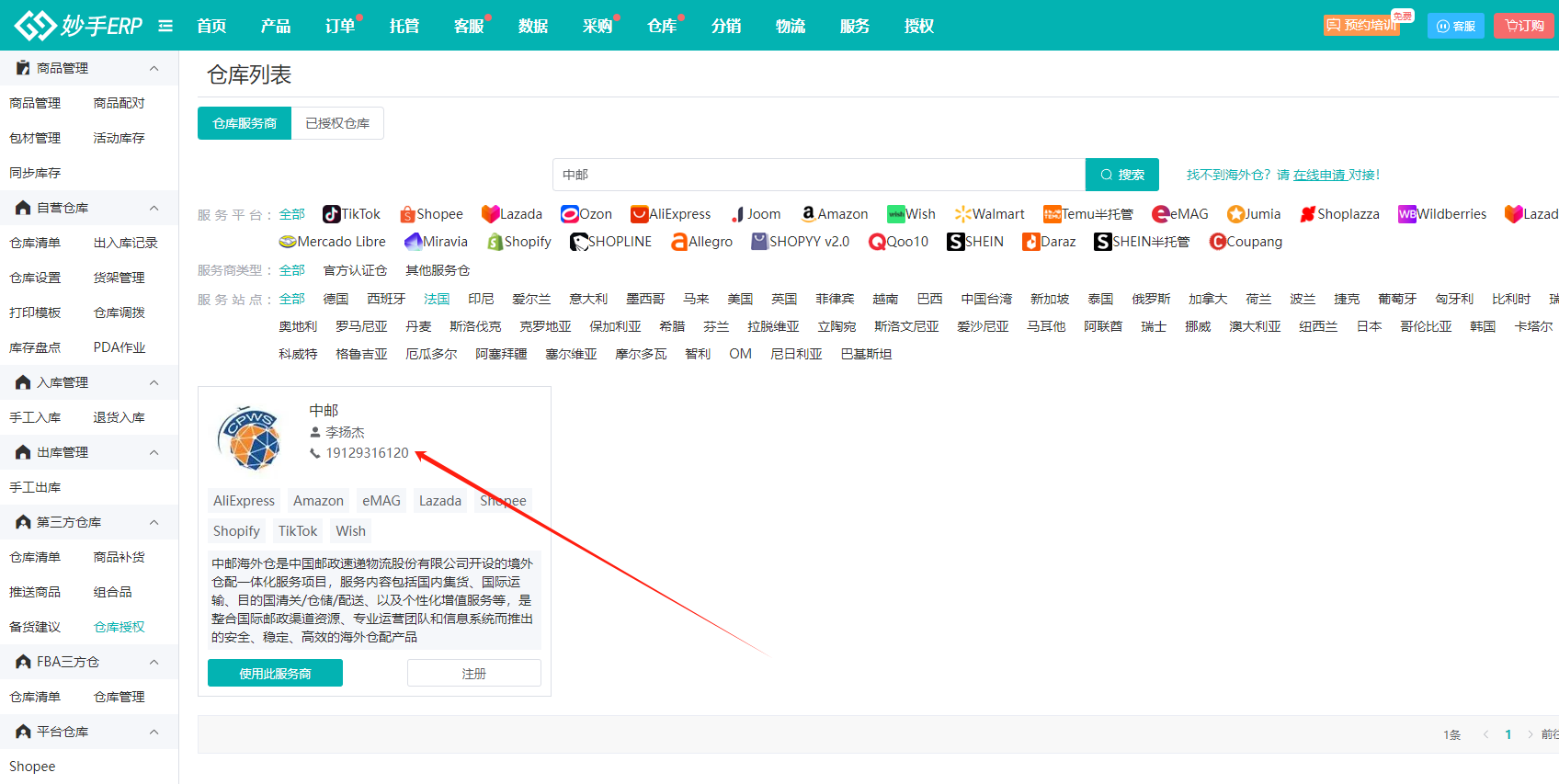Image resolution: width=1559 pixels, height=784 pixels.
Task: Select the 美国 site filter
Action: (740, 299)
